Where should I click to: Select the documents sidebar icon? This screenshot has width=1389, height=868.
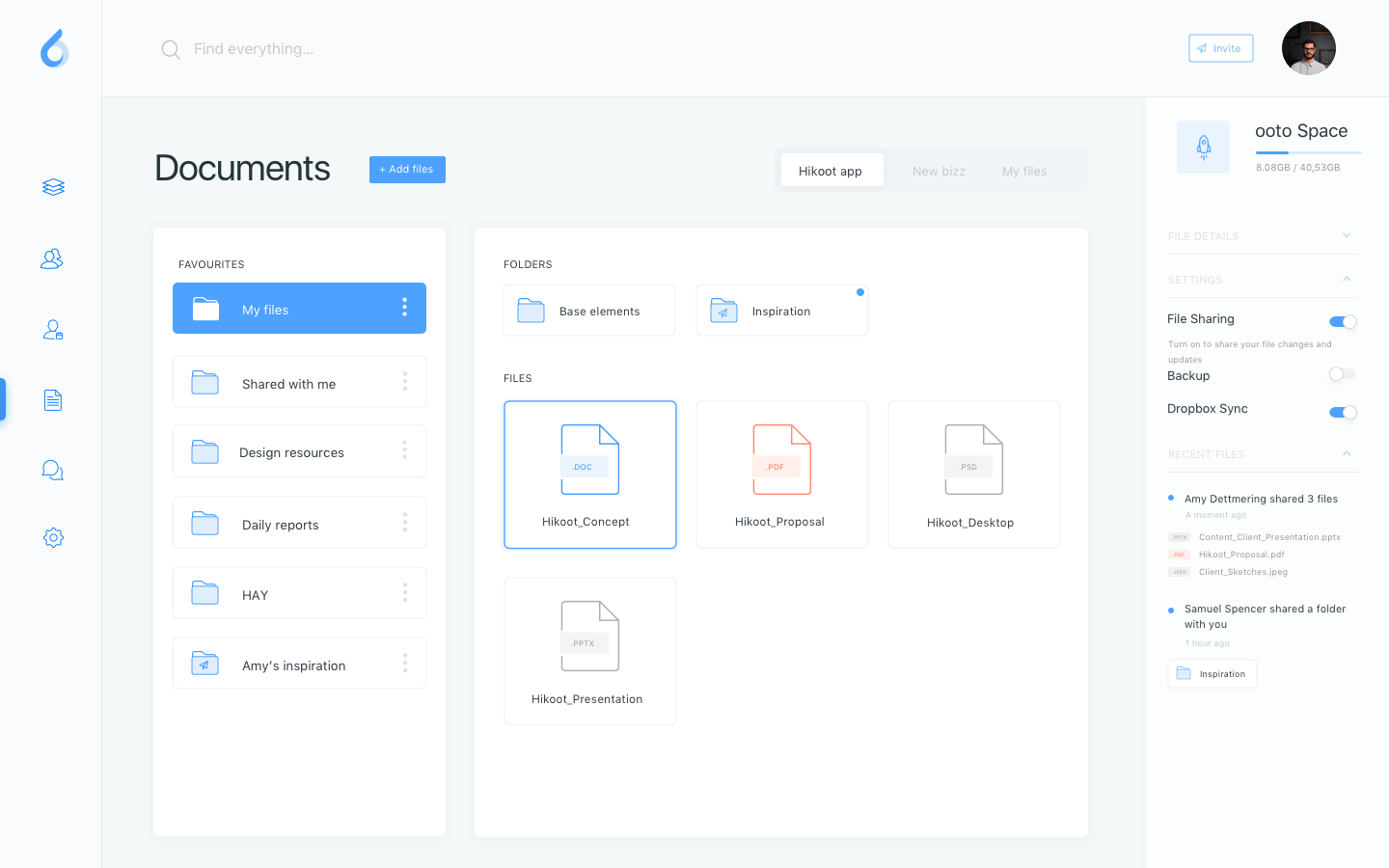53,400
